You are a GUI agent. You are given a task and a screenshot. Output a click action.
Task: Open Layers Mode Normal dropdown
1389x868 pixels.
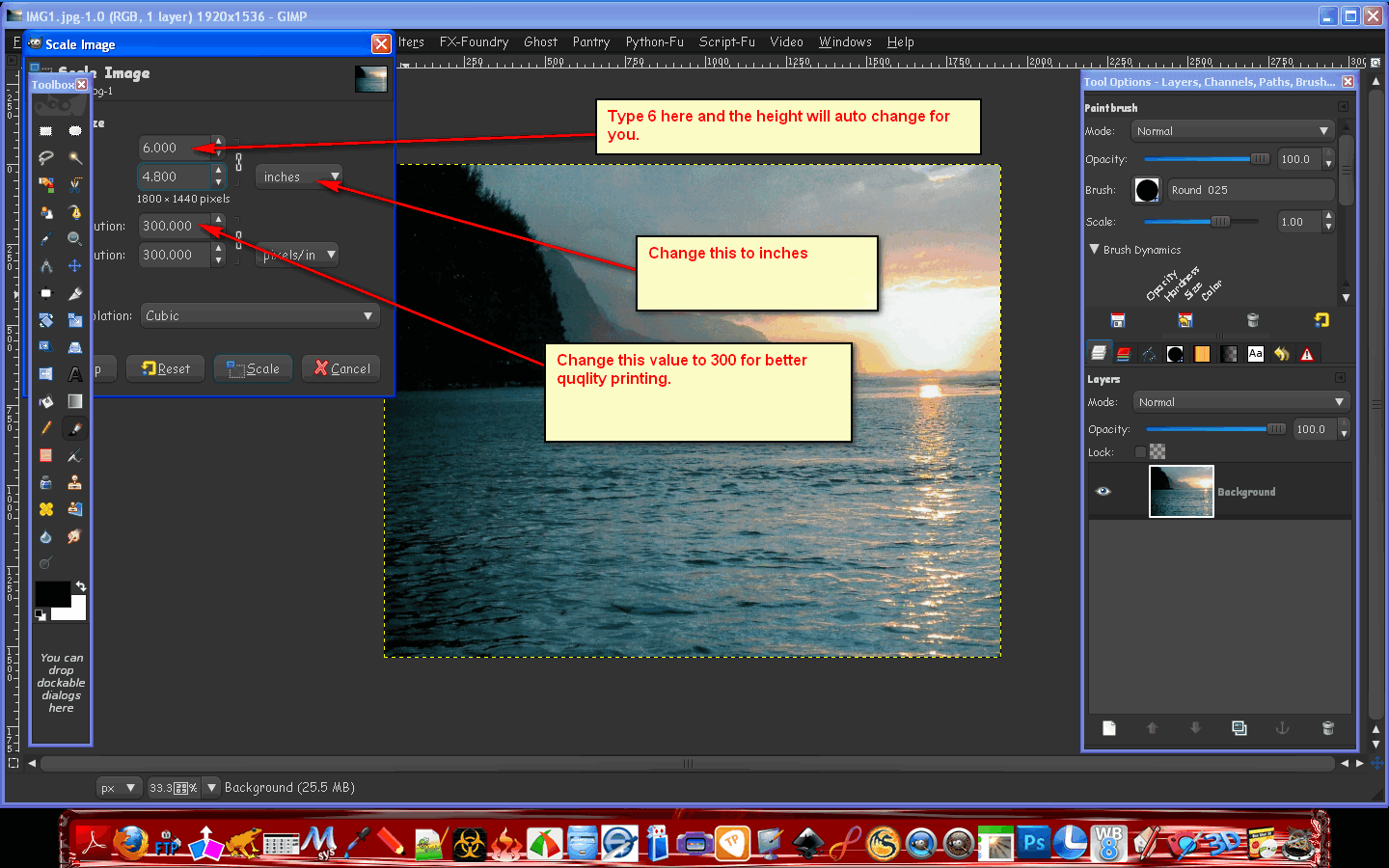tap(1240, 402)
